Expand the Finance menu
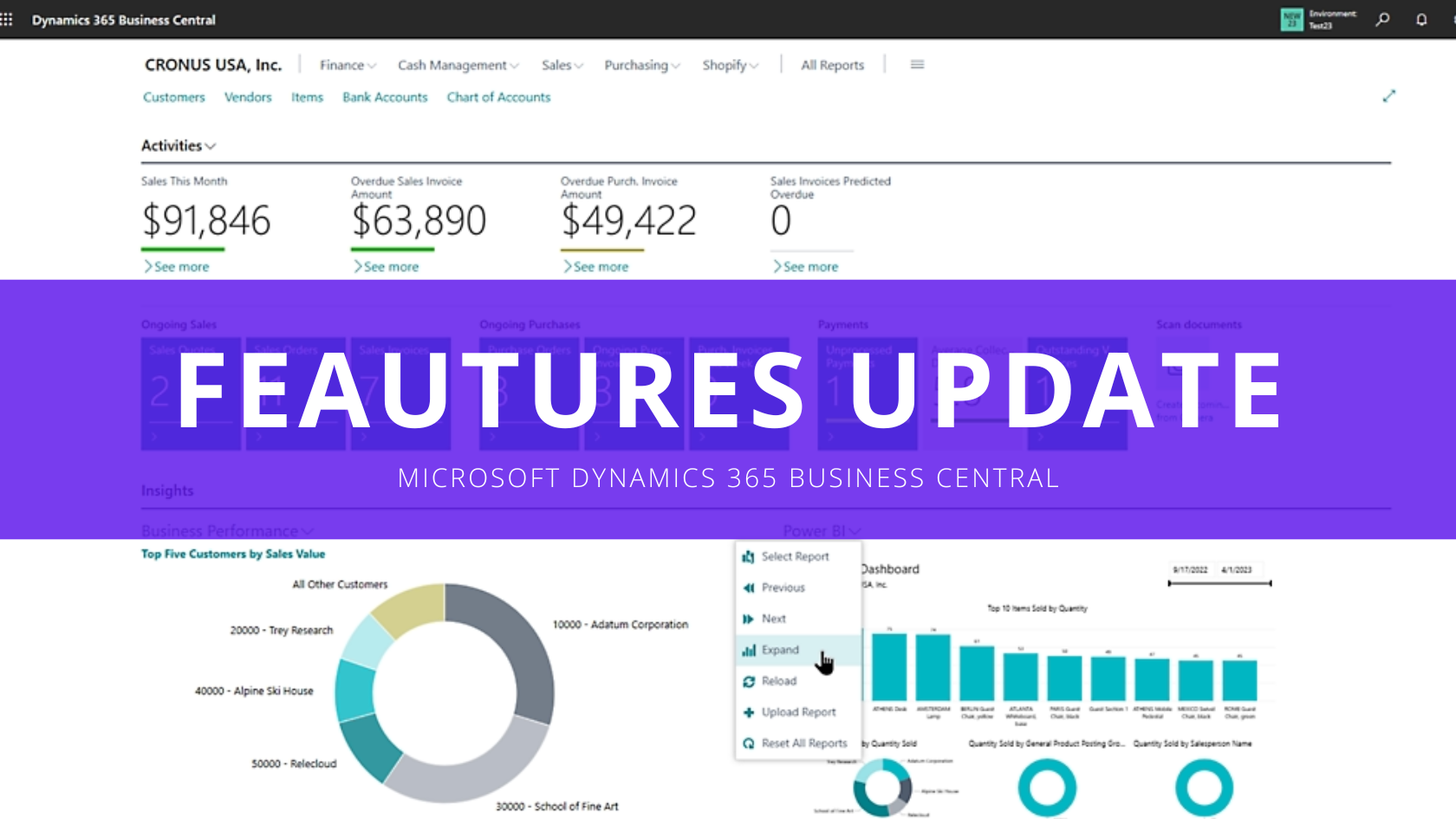Image resolution: width=1456 pixels, height=819 pixels. click(x=348, y=65)
